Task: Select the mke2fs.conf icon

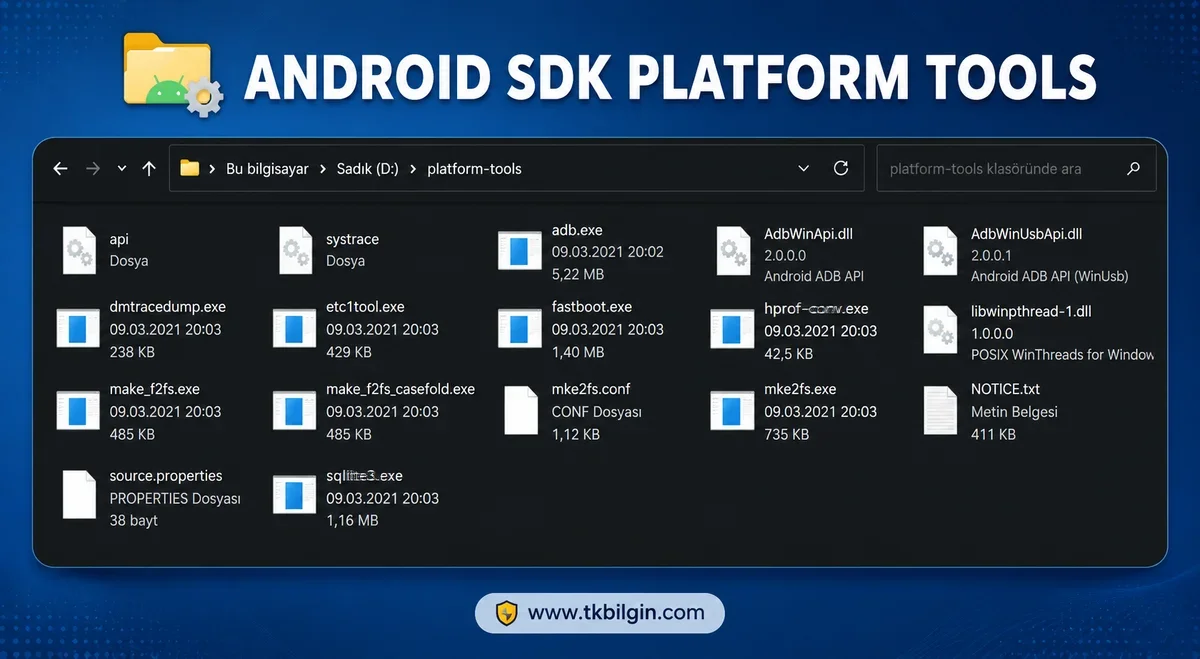Action: pos(522,410)
